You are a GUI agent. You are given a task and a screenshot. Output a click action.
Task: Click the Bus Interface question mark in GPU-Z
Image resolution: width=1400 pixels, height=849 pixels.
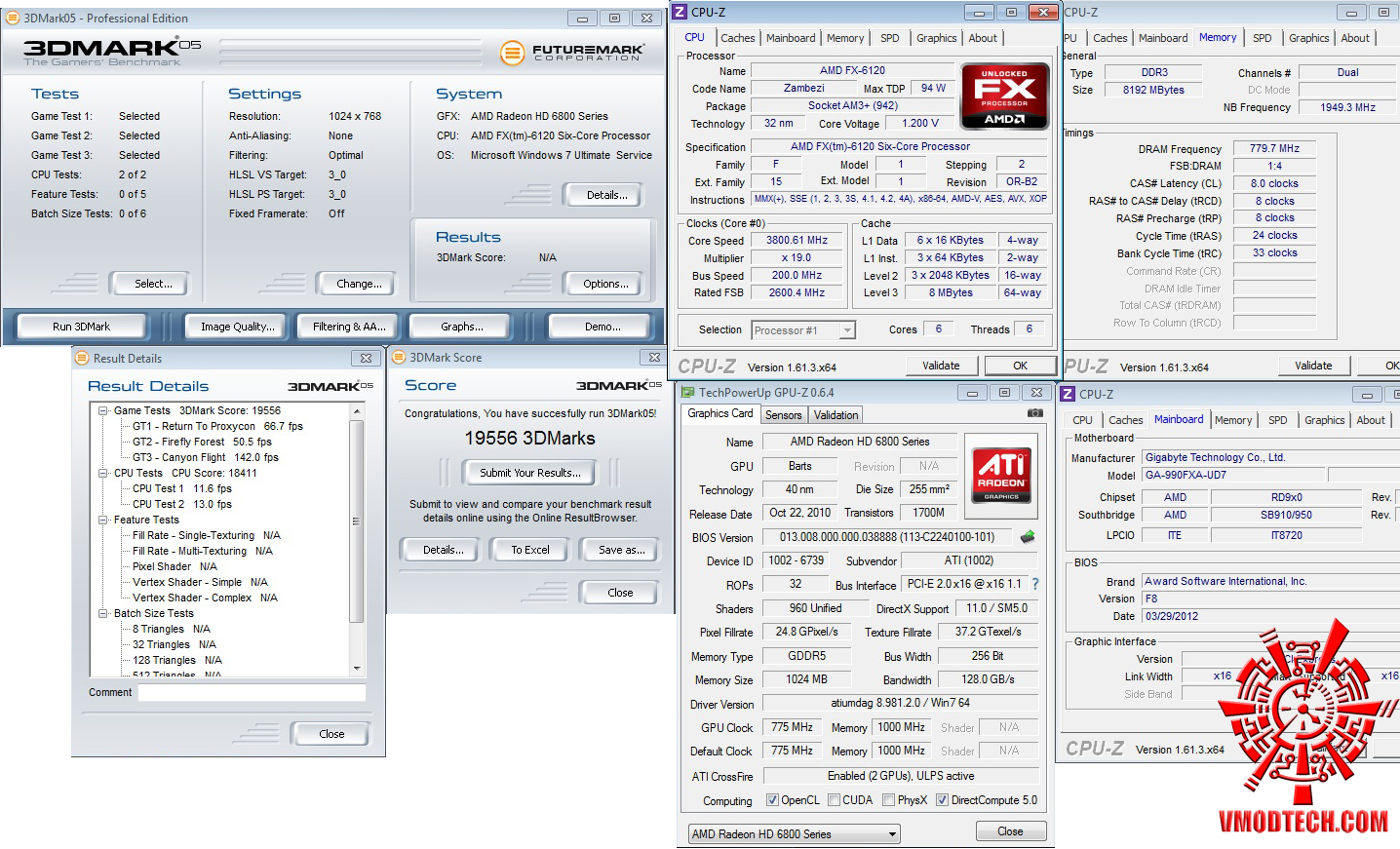(x=1035, y=584)
